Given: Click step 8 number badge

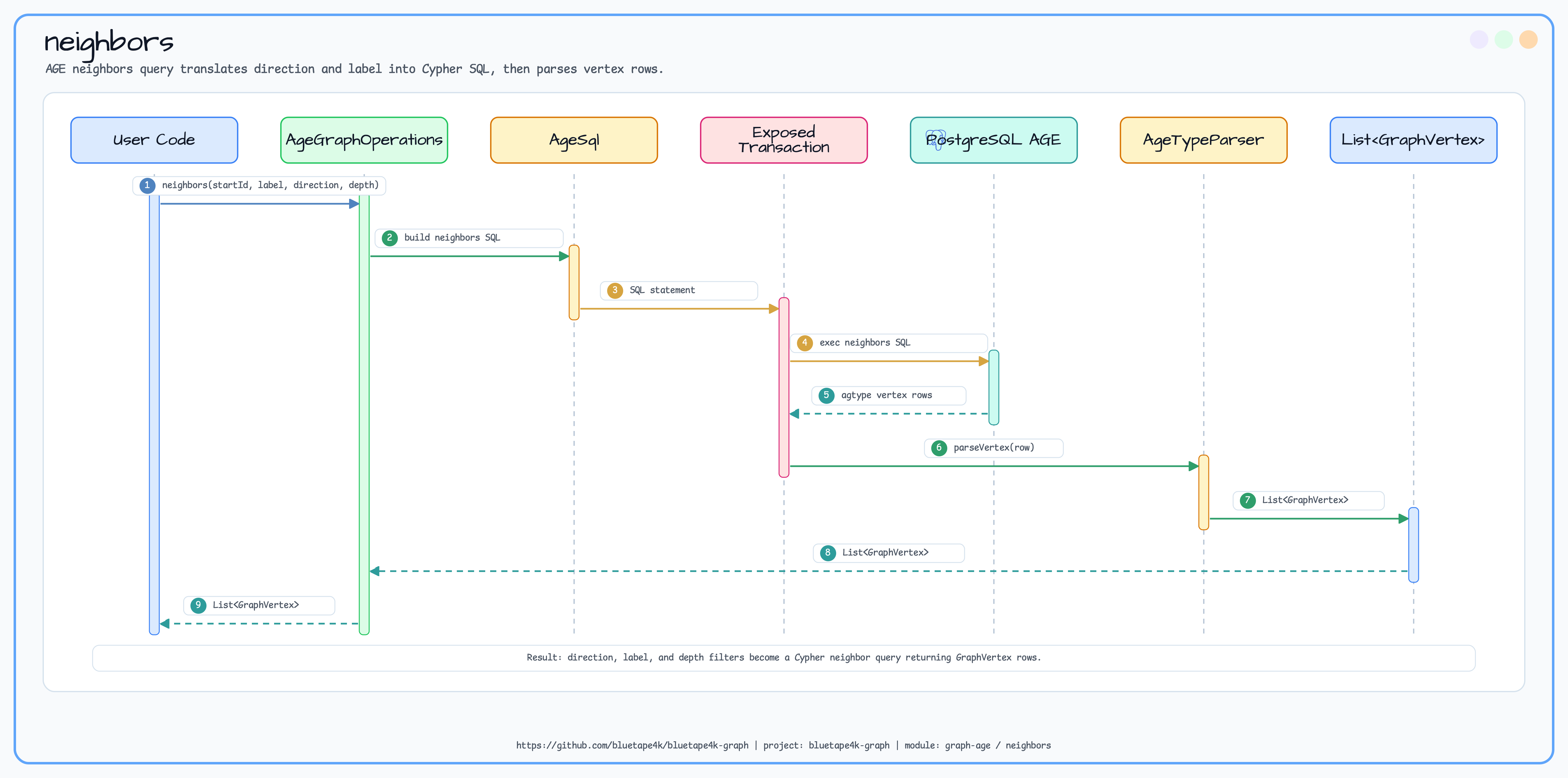Looking at the screenshot, I should (828, 553).
